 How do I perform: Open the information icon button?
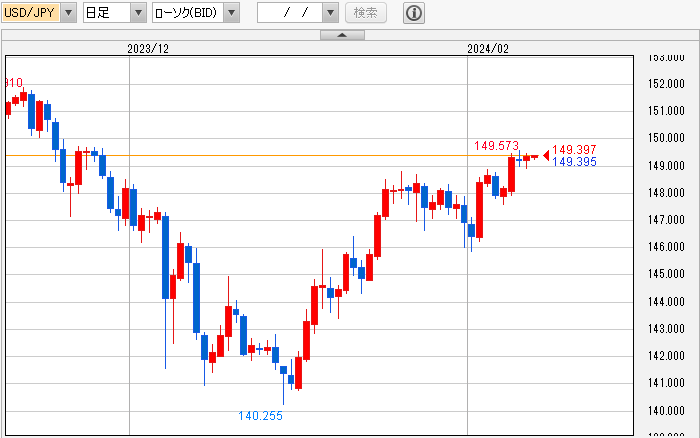(x=414, y=13)
